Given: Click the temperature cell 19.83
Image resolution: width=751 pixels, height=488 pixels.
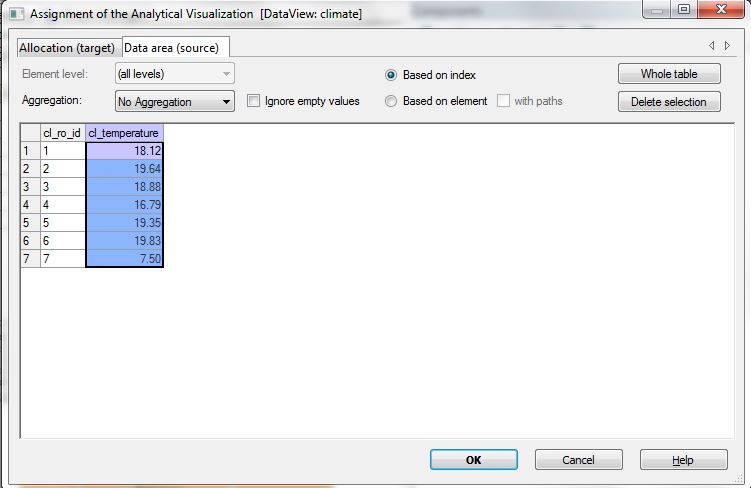Looking at the screenshot, I should [x=125, y=240].
